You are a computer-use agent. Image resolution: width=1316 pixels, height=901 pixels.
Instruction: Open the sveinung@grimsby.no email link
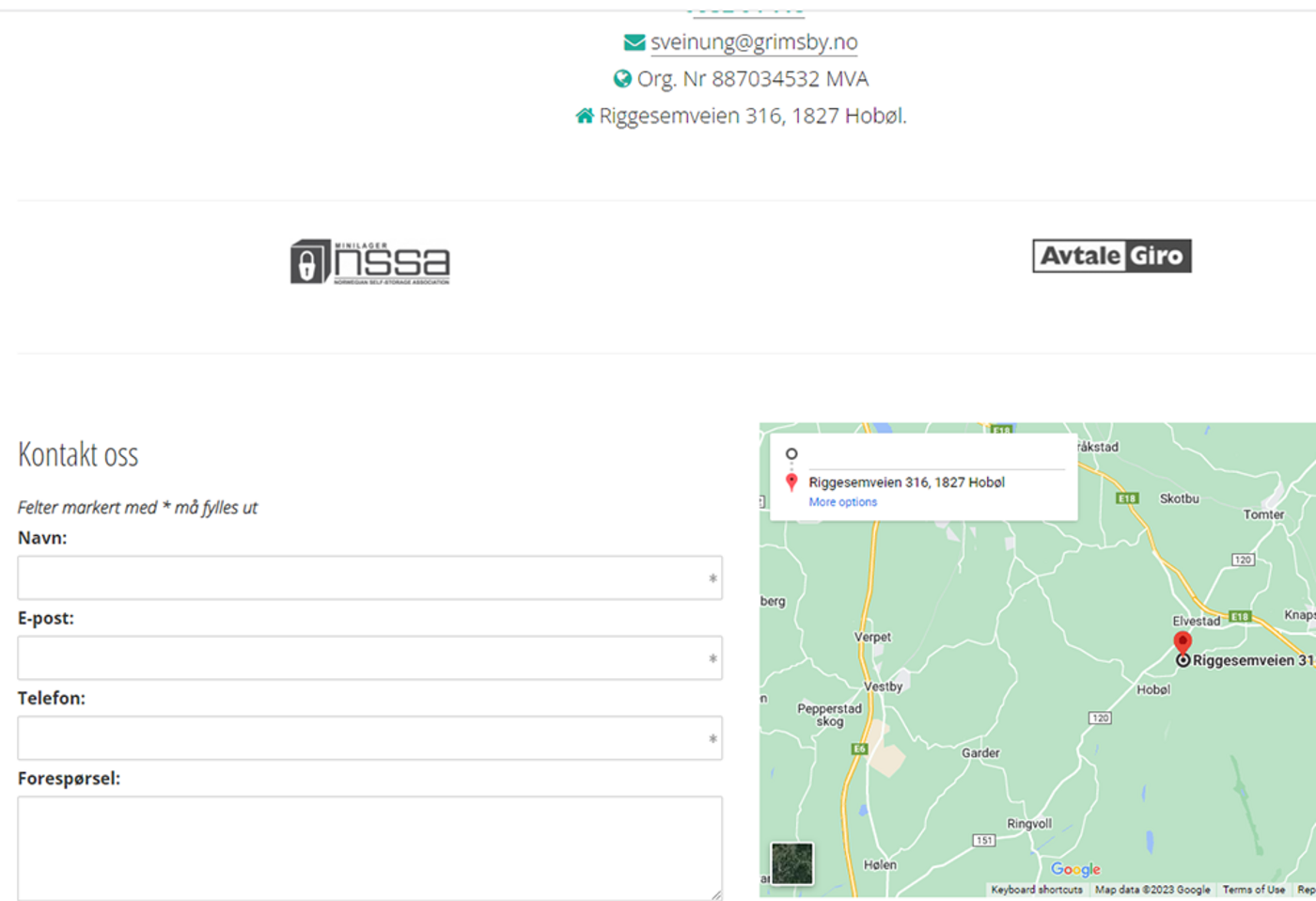(754, 42)
